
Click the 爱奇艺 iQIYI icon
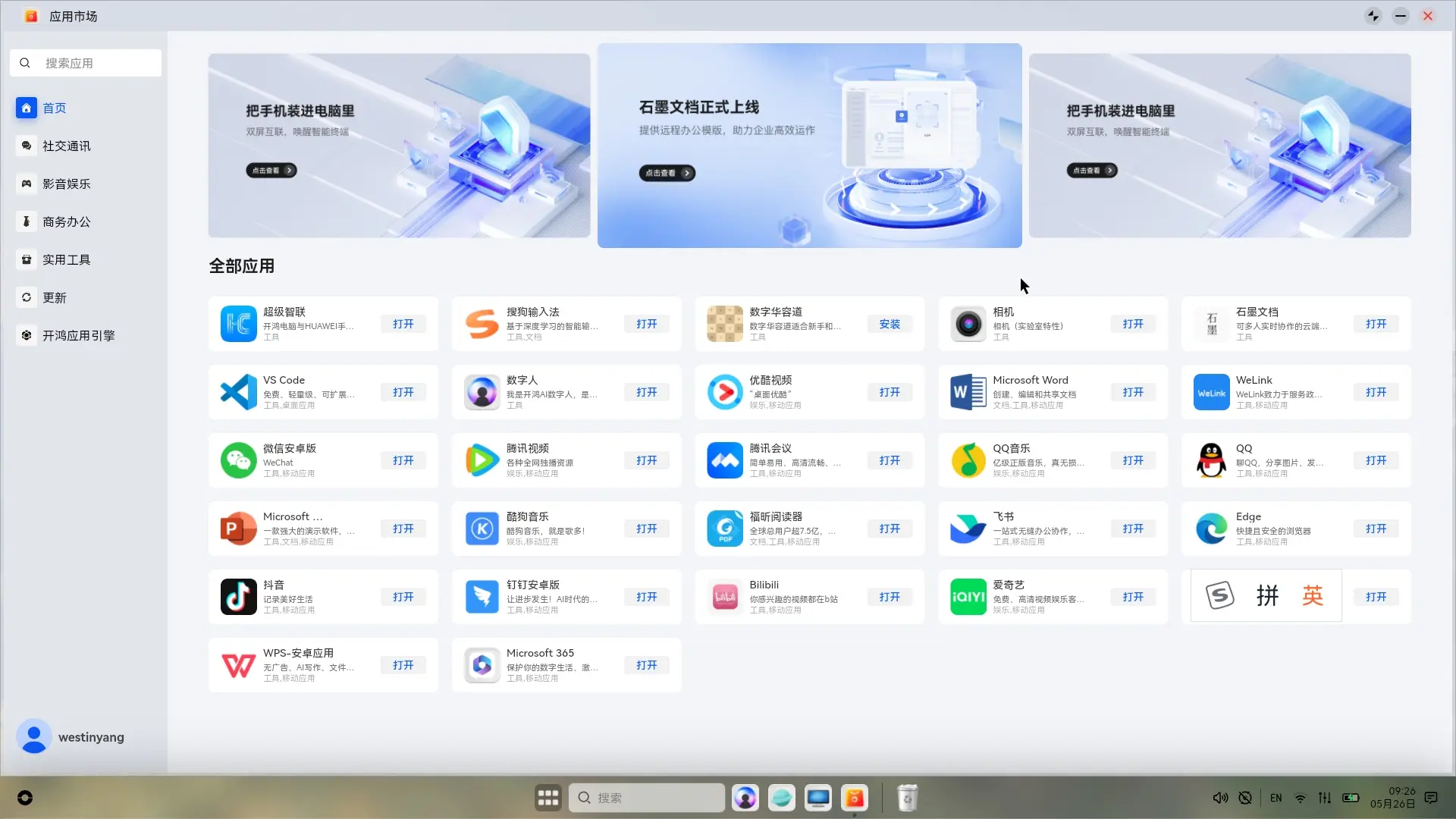click(x=968, y=597)
